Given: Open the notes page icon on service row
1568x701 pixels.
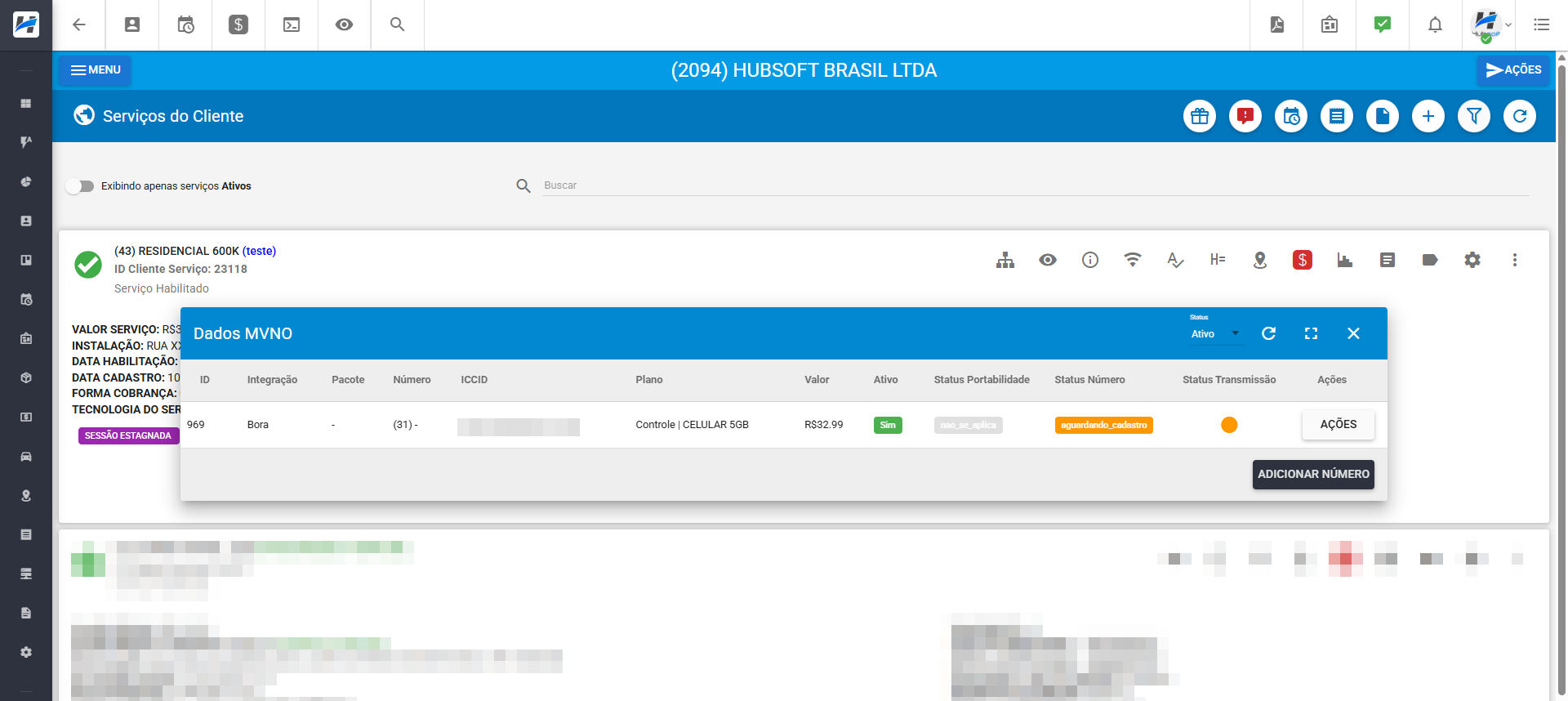Looking at the screenshot, I should [x=1388, y=260].
